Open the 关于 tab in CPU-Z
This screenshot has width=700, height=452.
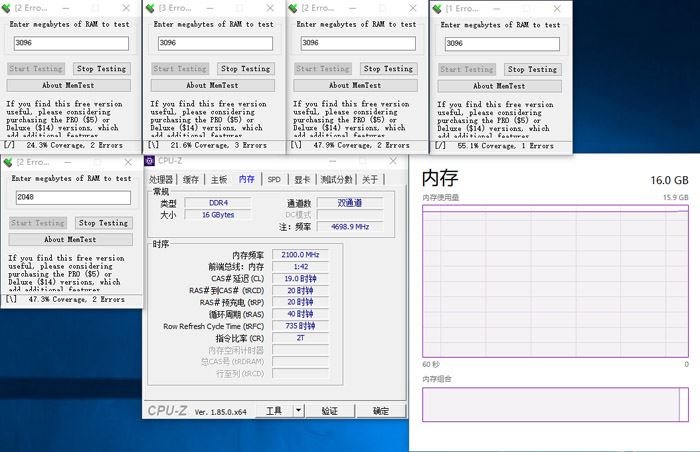370,180
